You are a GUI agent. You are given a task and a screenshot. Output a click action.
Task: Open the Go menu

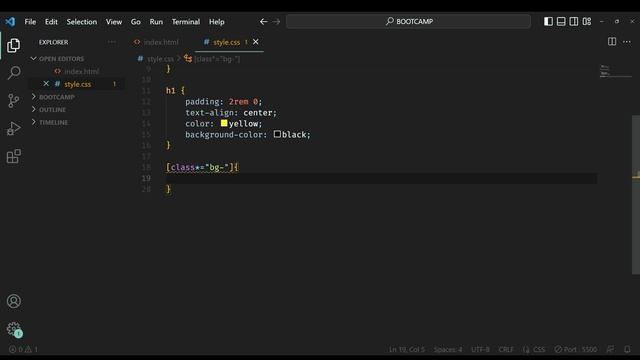pyautogui.click(x=136, y=22)
